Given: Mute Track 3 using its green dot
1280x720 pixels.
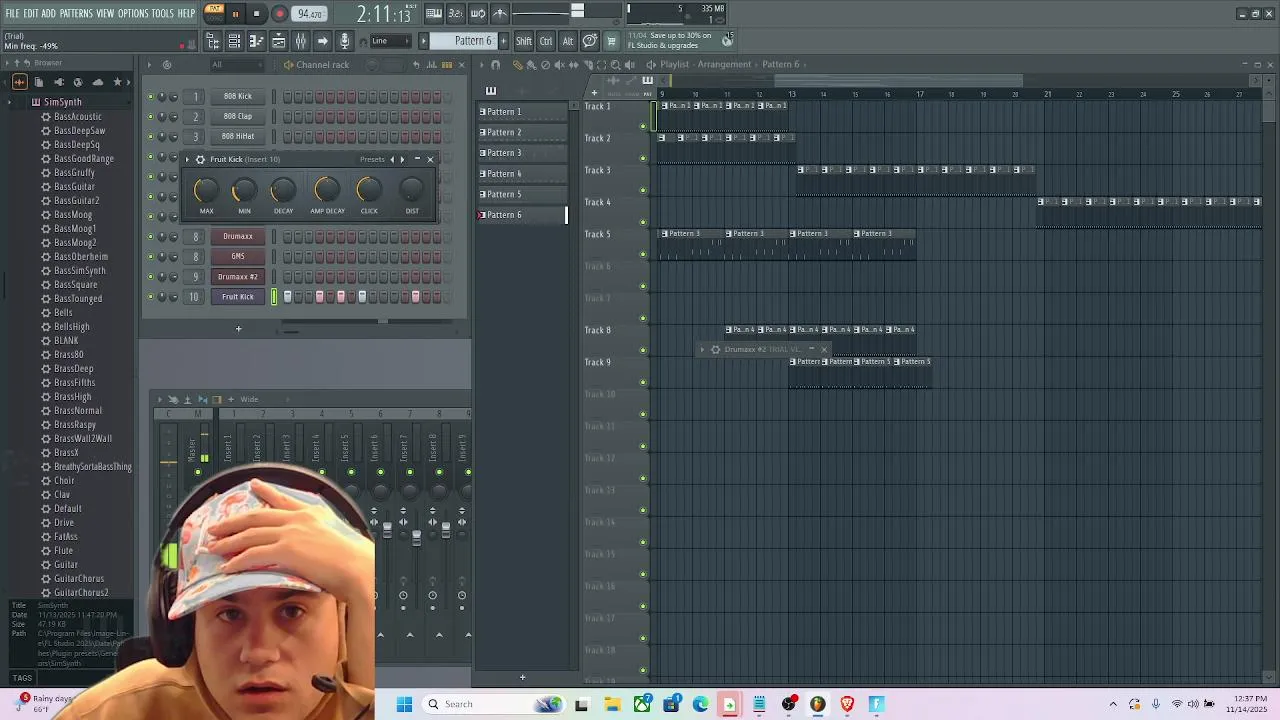Looking at the screenshot, I should pyautogui.click(x=643, y=190).
